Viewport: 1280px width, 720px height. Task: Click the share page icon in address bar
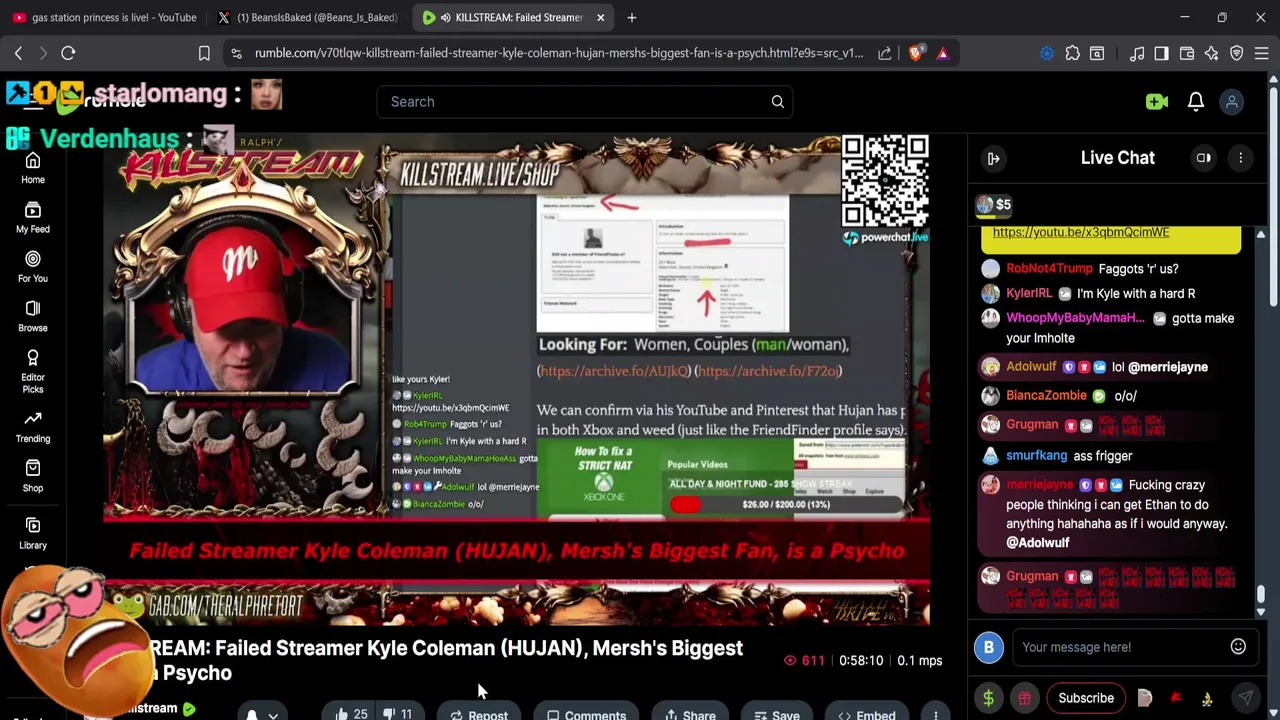pos(885,53)
